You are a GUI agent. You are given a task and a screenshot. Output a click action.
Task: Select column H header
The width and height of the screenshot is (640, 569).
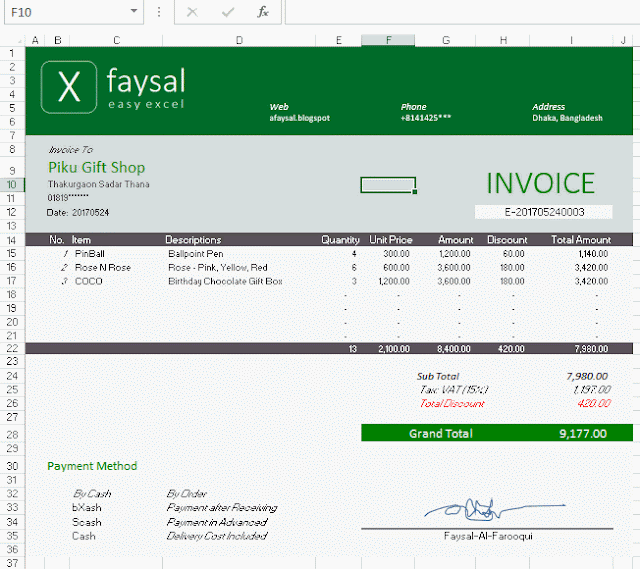pos(503,40)
